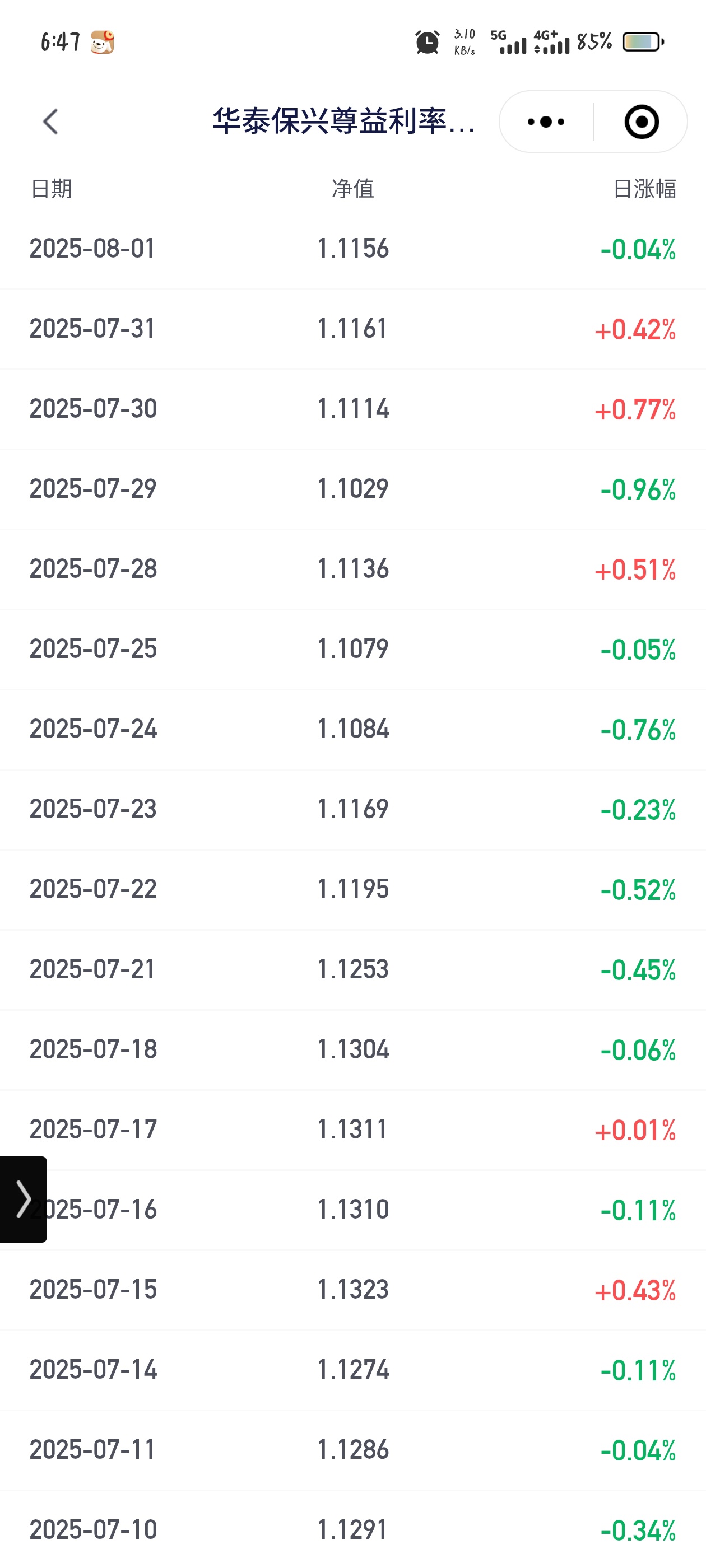Tap the -0.96% change on 2025-07-29

click(x=638, y=489)
